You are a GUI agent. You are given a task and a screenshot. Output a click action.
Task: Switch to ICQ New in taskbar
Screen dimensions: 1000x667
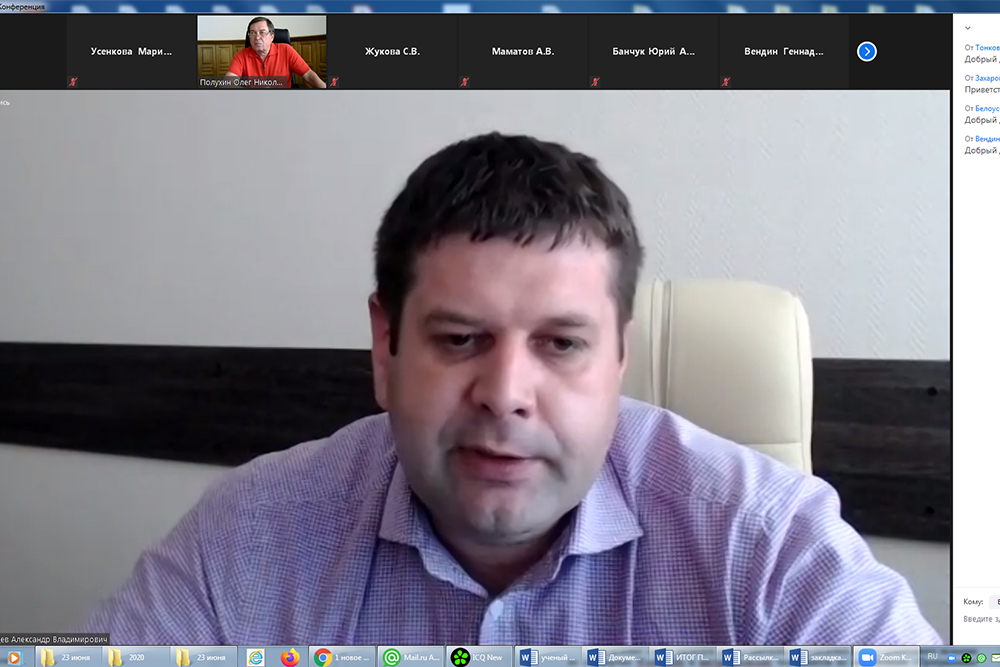tap(479, 657)
